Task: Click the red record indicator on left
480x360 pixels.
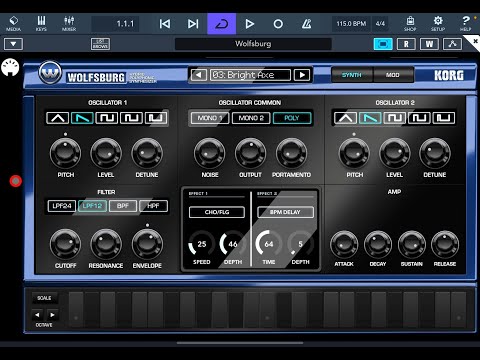Action: click(16, 181)
